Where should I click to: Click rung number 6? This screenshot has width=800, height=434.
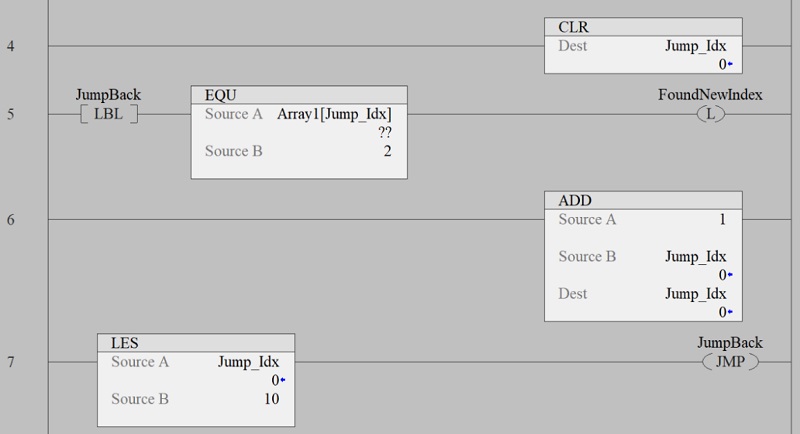coord(11,220)
